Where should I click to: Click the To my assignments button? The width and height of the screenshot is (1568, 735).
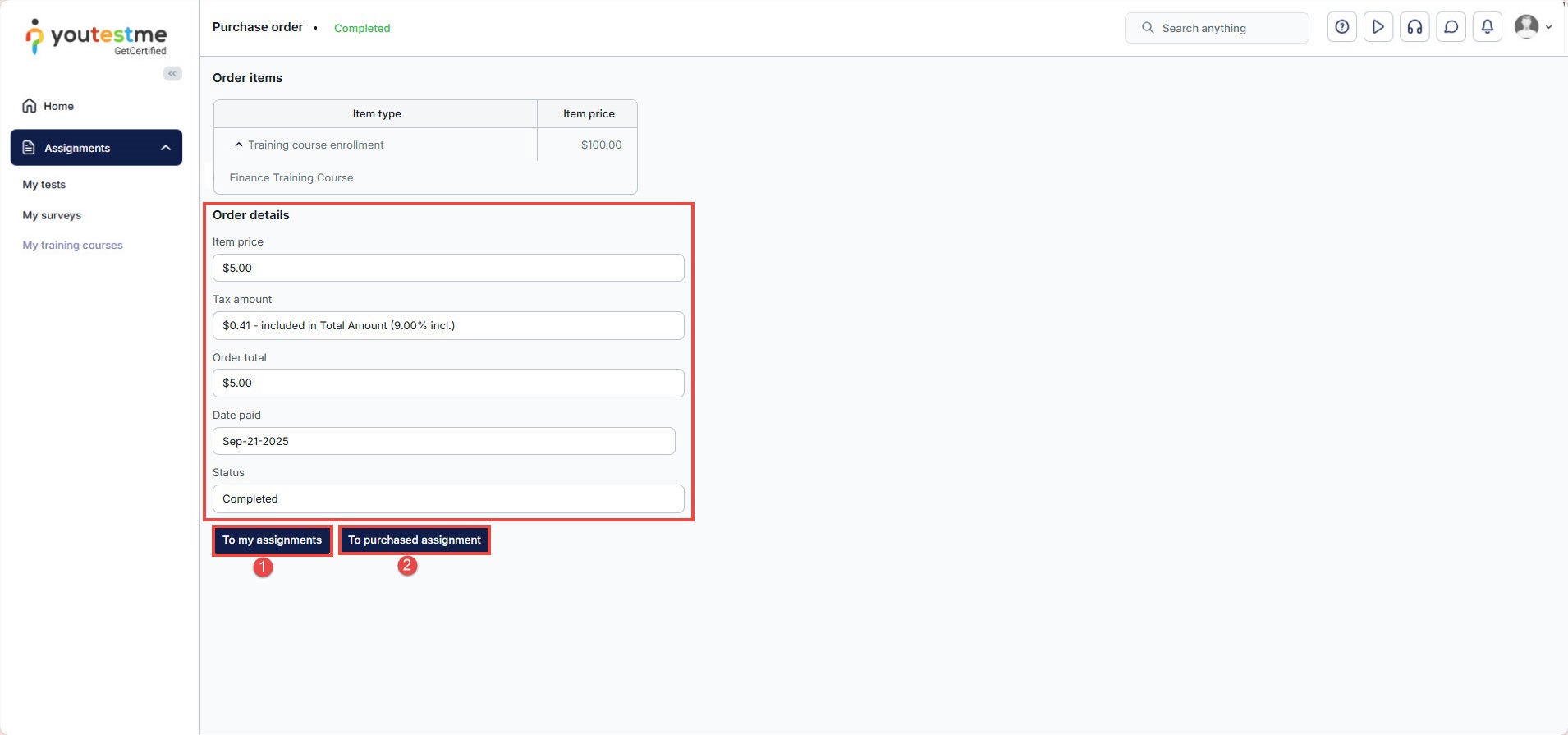click(273, 540)
